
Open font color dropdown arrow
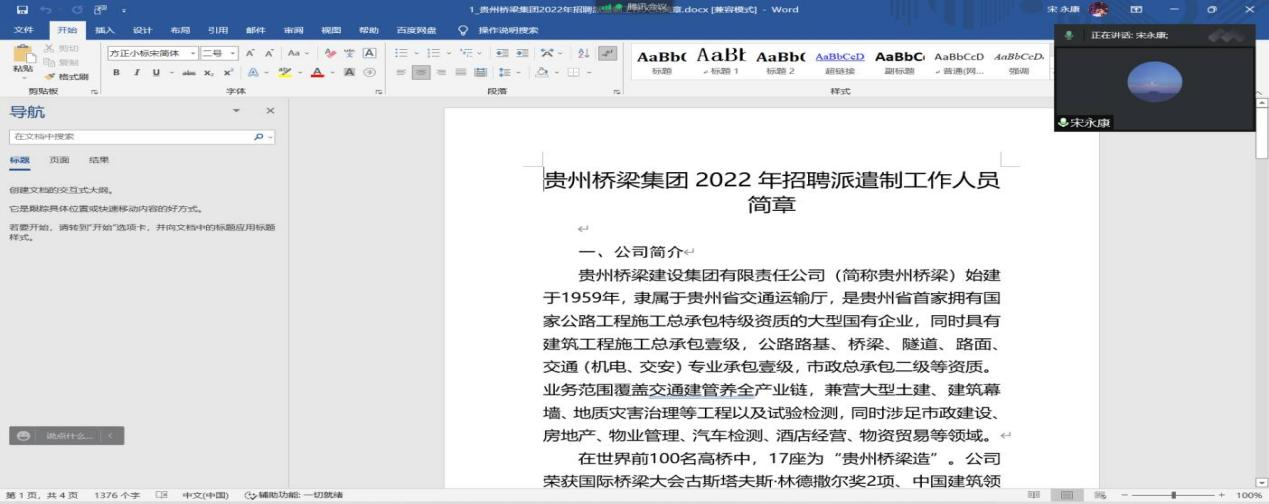pyautogui.click(x=331, y=73)
